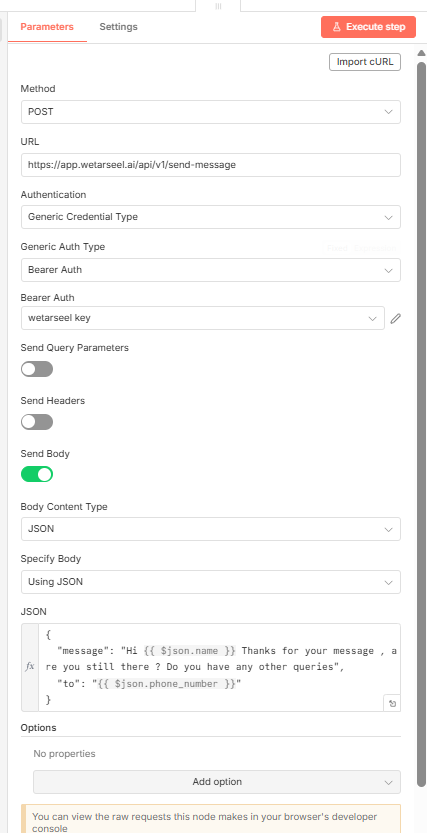Click the 'Options' section heading
The width and height of the screenshot is (427, 833).
click(38, 727)
